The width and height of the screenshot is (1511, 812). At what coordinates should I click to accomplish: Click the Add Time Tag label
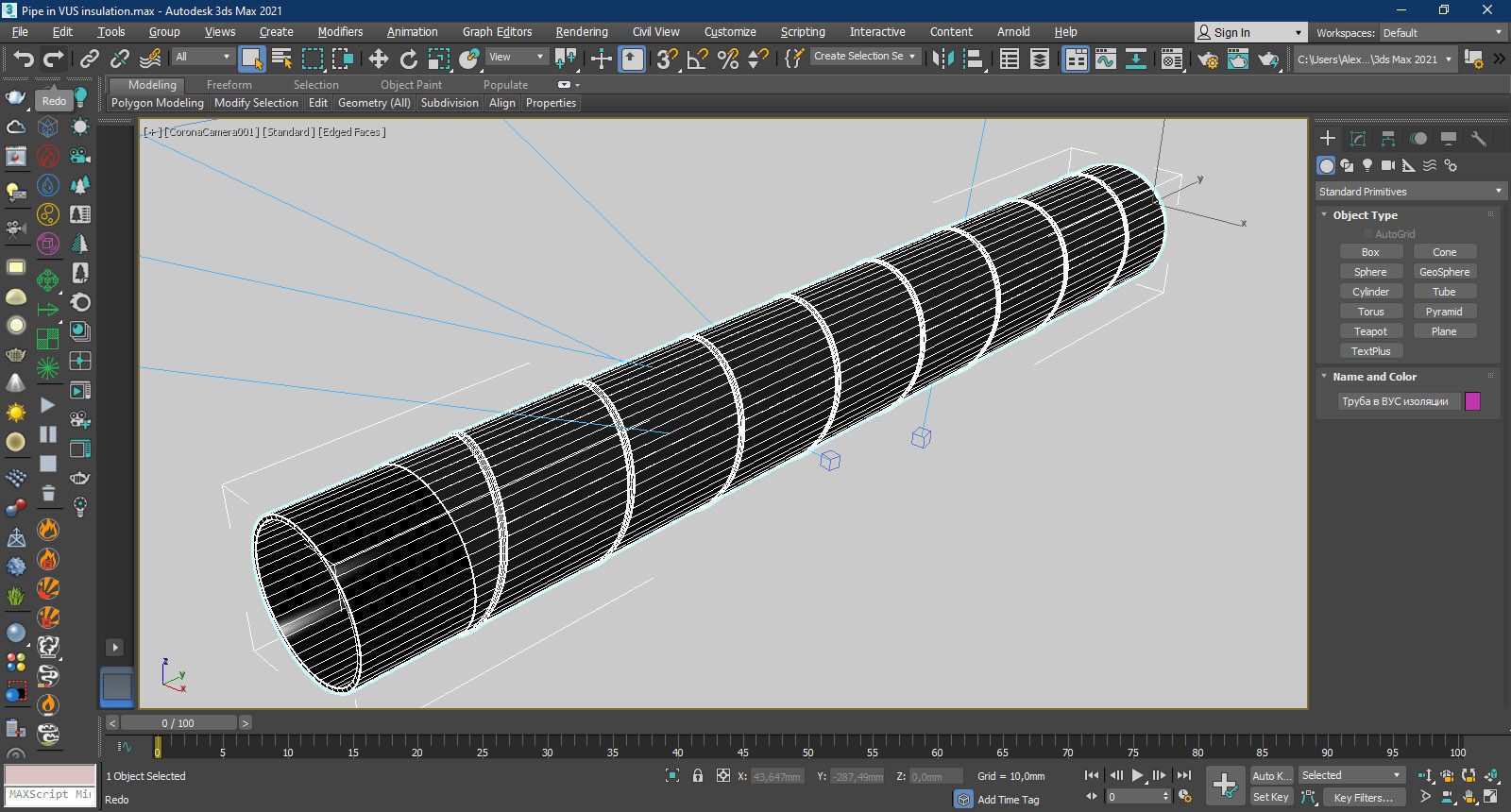pos(1008,800)
